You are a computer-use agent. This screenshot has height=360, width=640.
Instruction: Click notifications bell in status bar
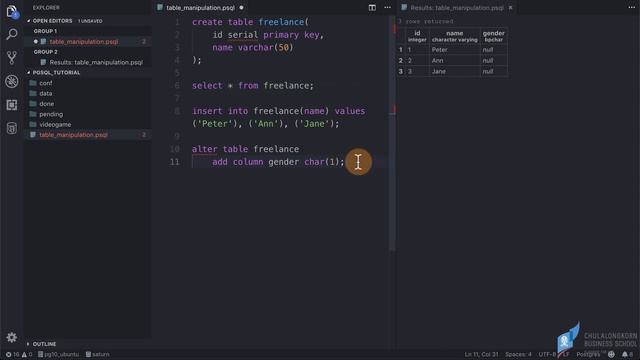coord(628,354)
